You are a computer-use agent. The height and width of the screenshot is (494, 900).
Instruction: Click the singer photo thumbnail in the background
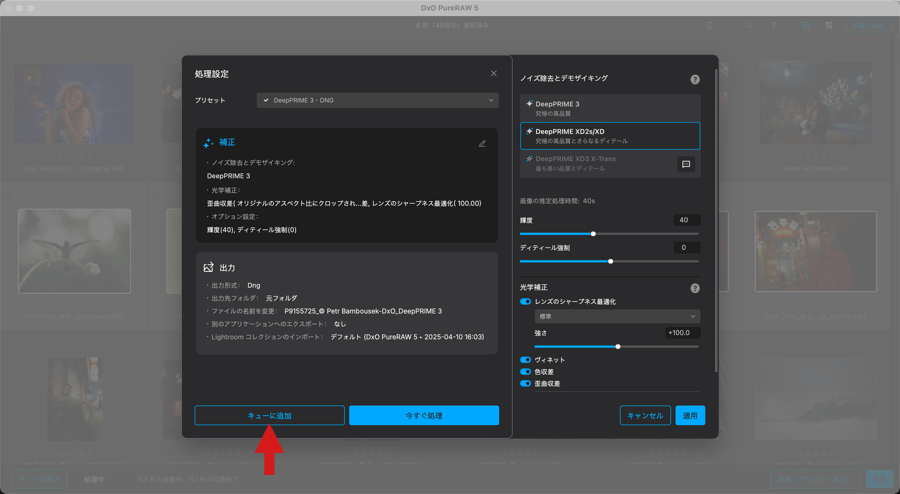(75, 103)
